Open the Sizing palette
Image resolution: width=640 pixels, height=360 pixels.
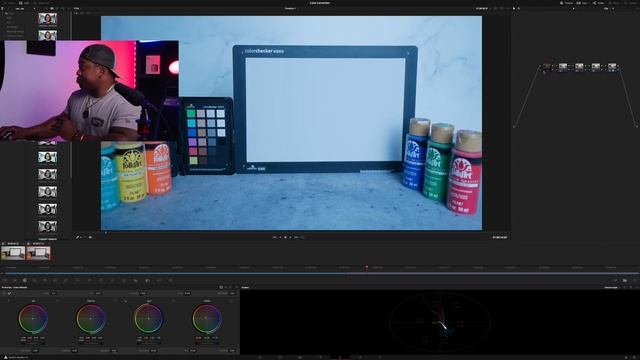click(158, 280)
